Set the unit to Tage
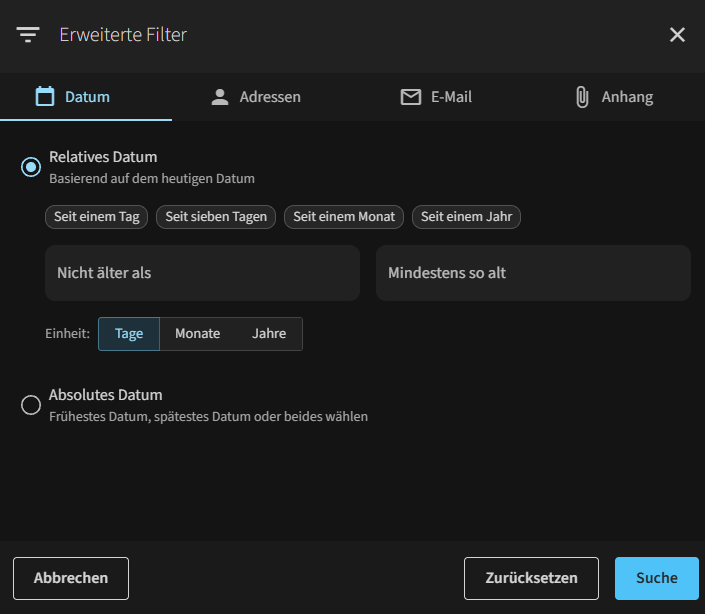The width and height of the screenshot is (705, 614). click(x=129, y=334)
